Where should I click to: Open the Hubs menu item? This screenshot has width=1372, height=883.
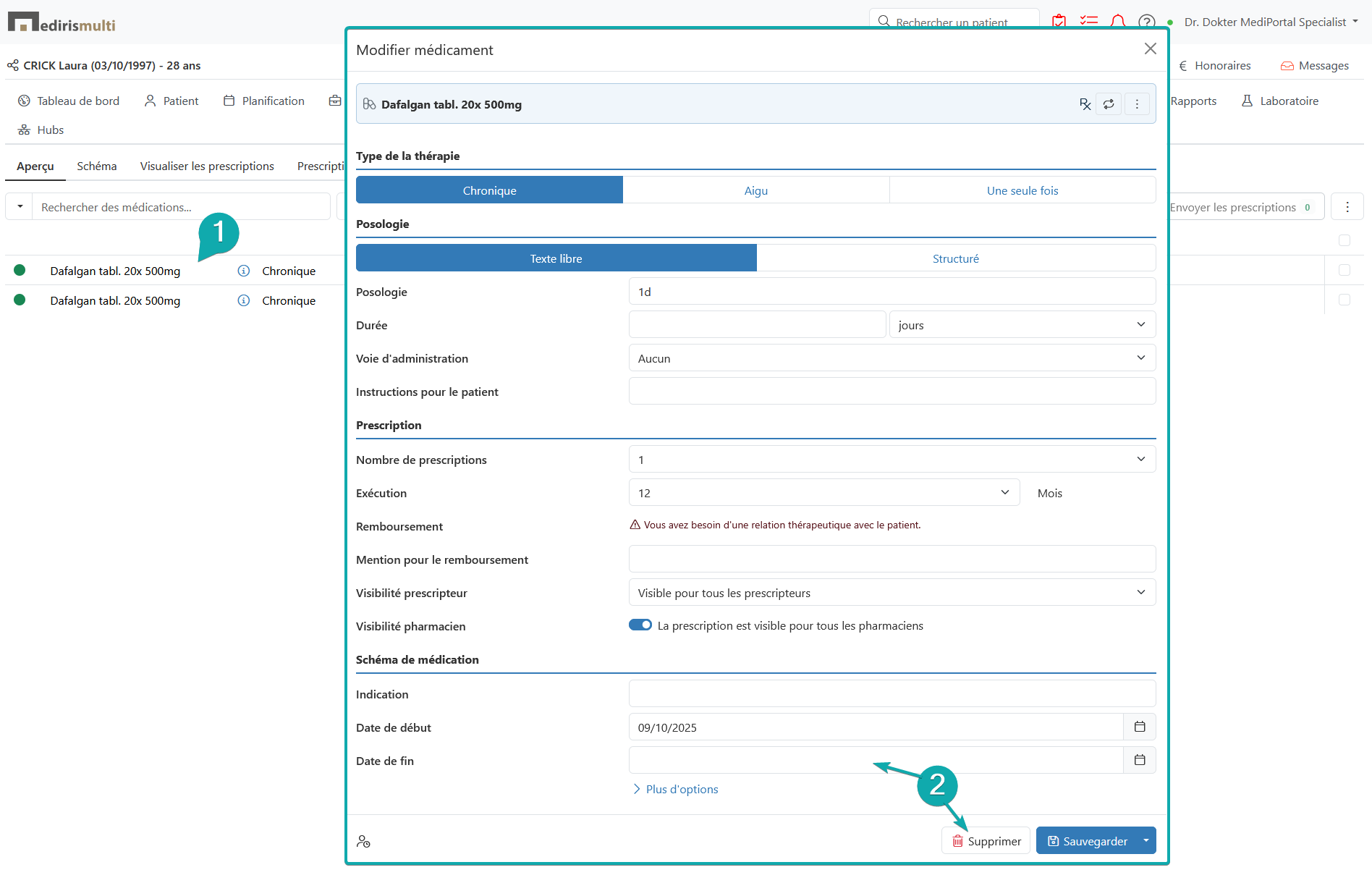tap(41, 130)
